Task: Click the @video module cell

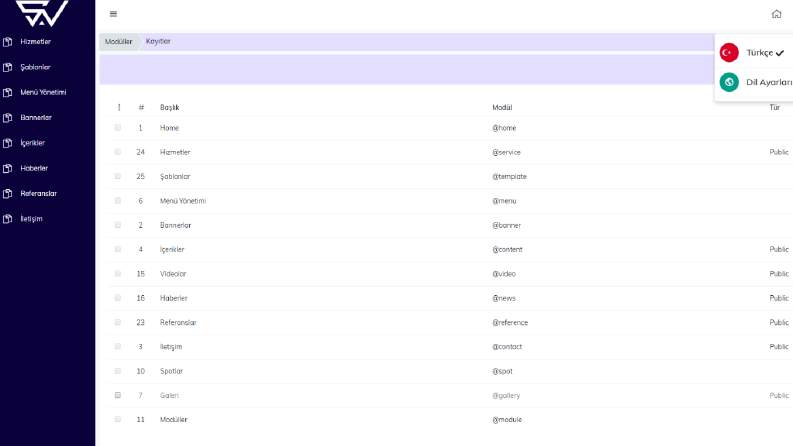Action: (x=504, y=274)
